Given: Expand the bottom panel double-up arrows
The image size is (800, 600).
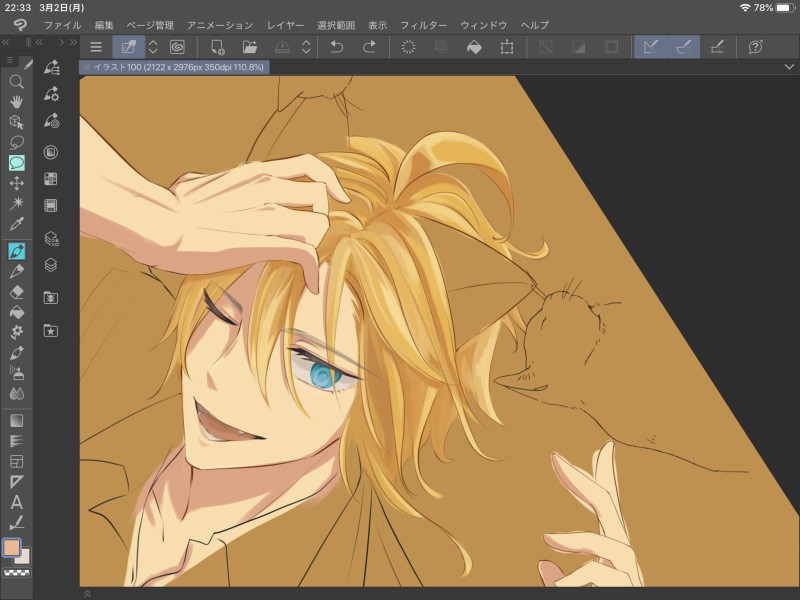Looking at the screenshot, I should [x=87, y=594].
